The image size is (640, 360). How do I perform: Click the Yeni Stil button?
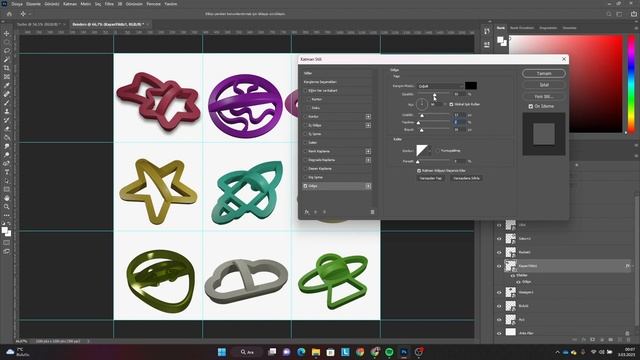pyautogui.click(x=544, y=96)
